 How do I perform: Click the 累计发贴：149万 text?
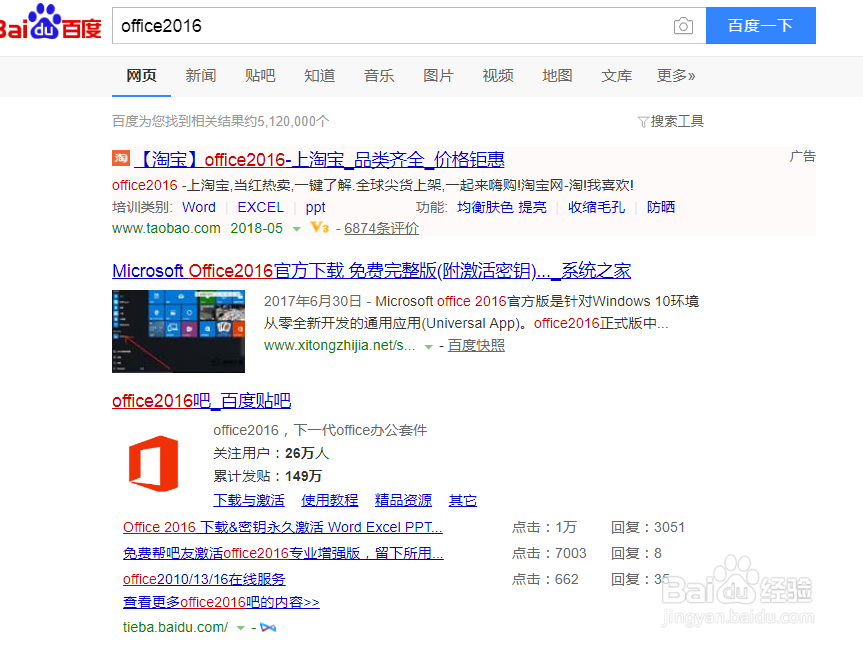pos(267,476)
